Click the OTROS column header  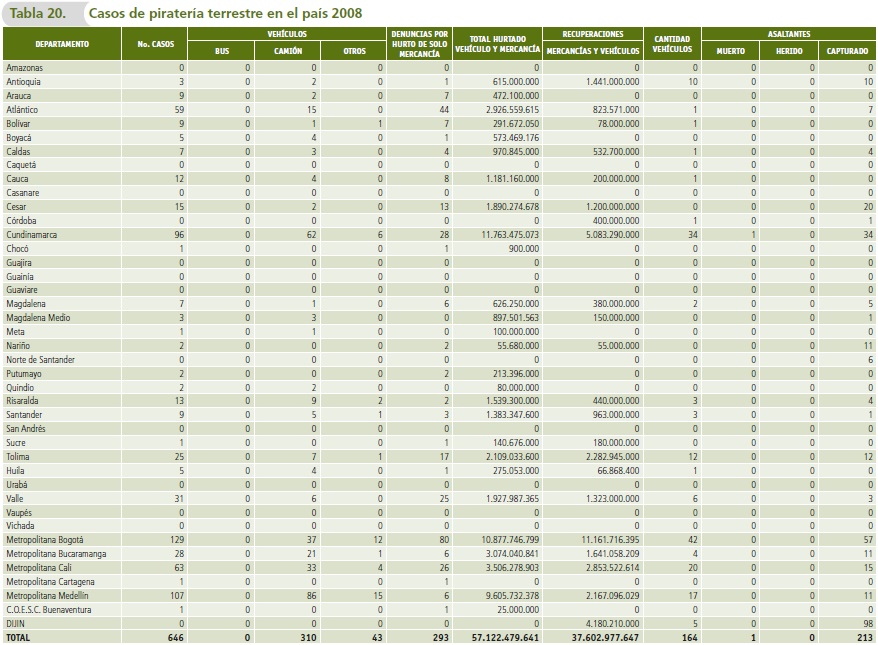pyautogui.click(x=354, y=50)
